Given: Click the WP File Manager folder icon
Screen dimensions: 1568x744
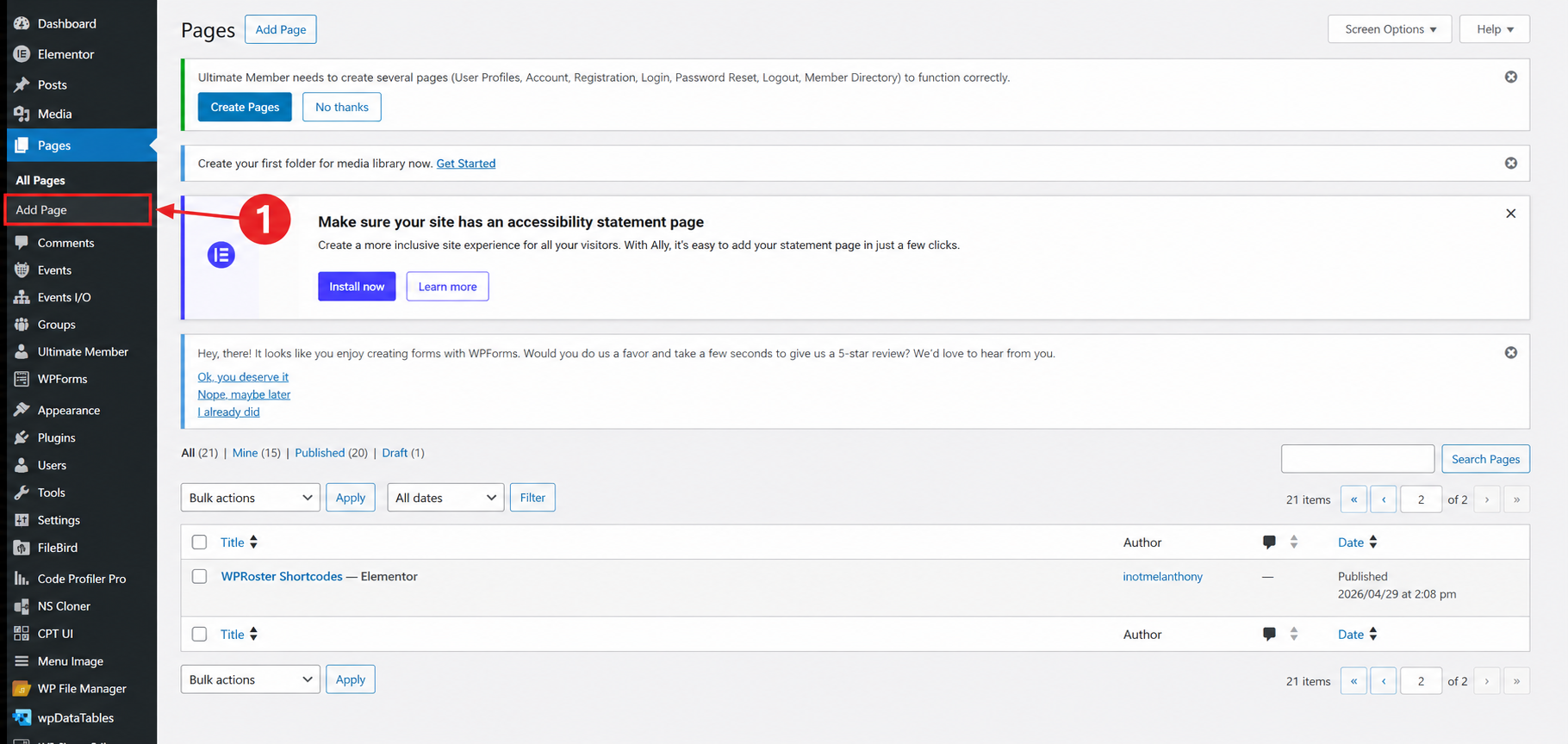Looking at the screenshot, I should click(x=22, y=689).
